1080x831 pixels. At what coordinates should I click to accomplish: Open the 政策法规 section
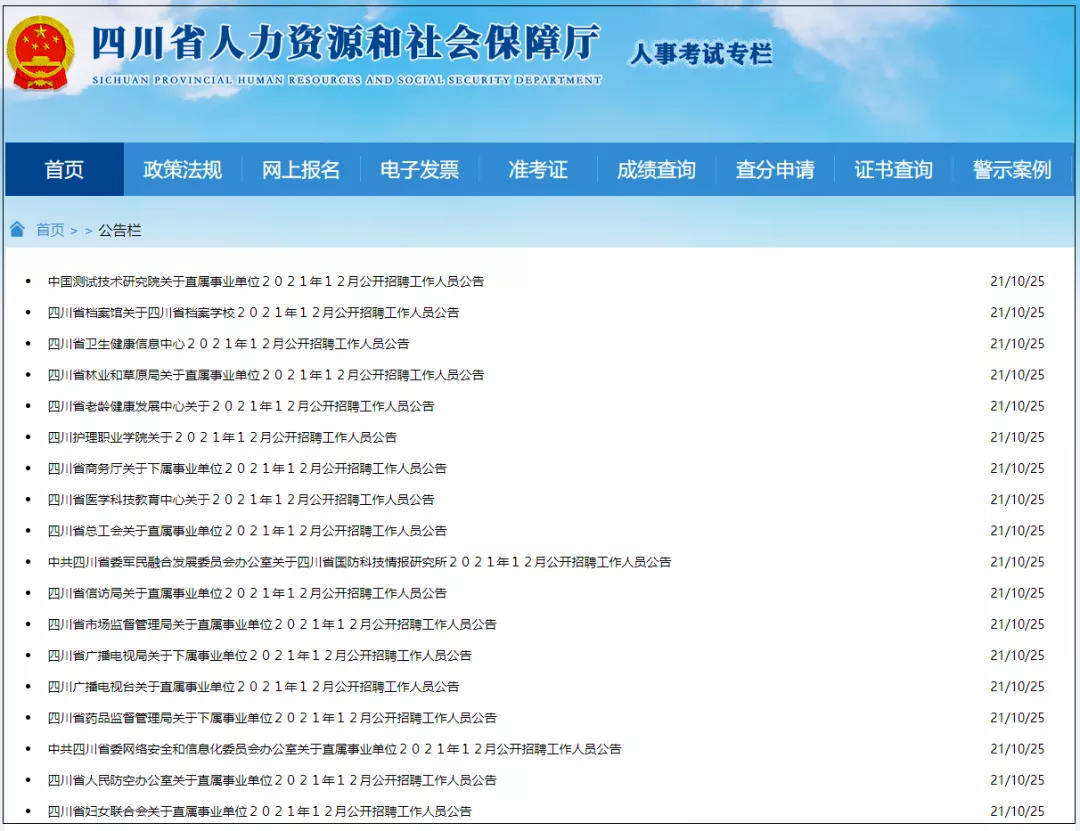pyautogui.click(x=181, y=170)
